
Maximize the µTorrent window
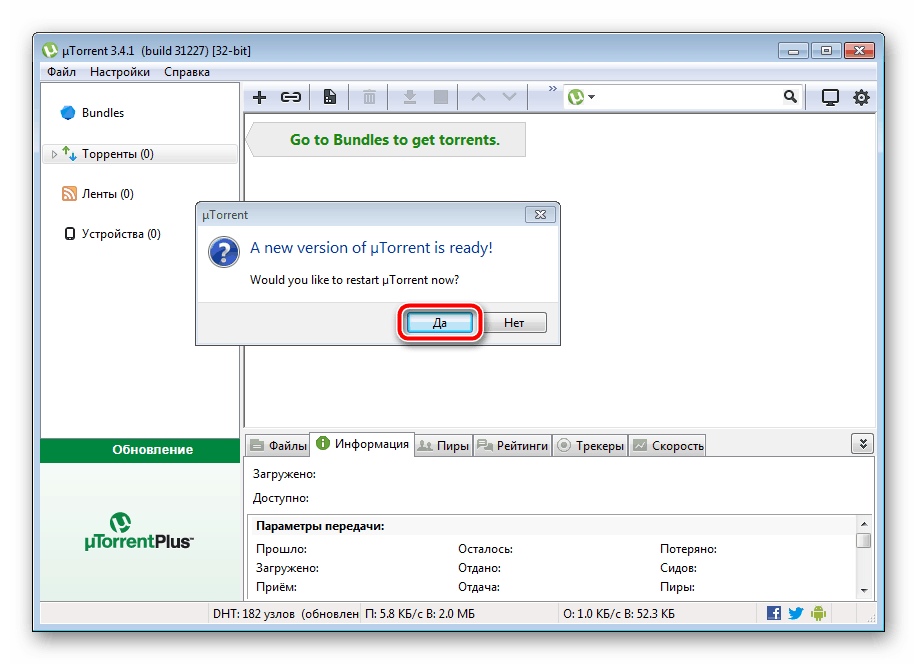pyautogui.click(x=826, y=51)
